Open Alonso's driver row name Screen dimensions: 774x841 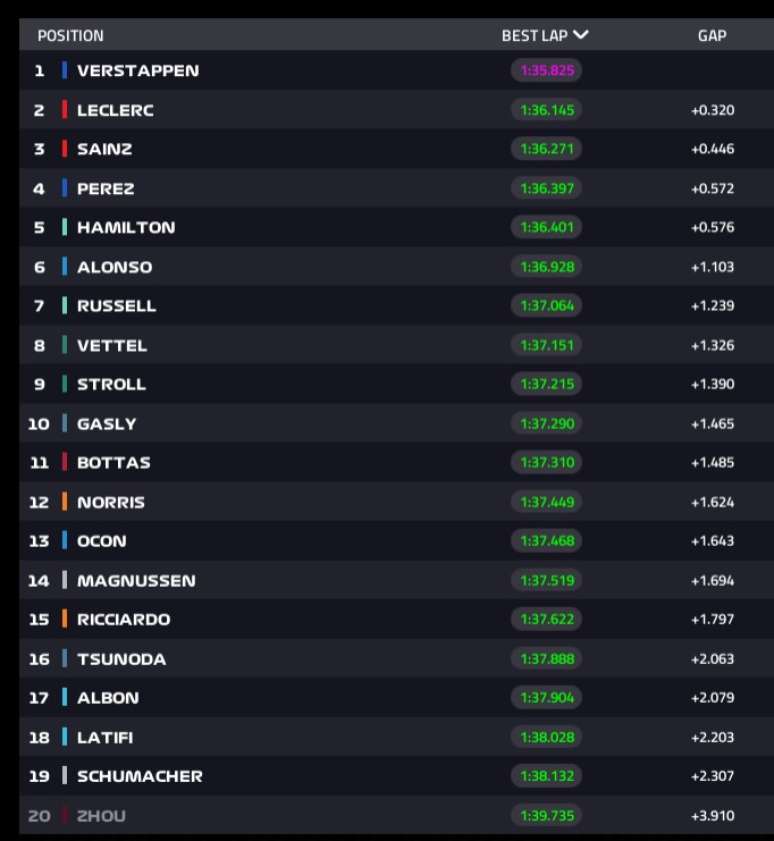113,267
